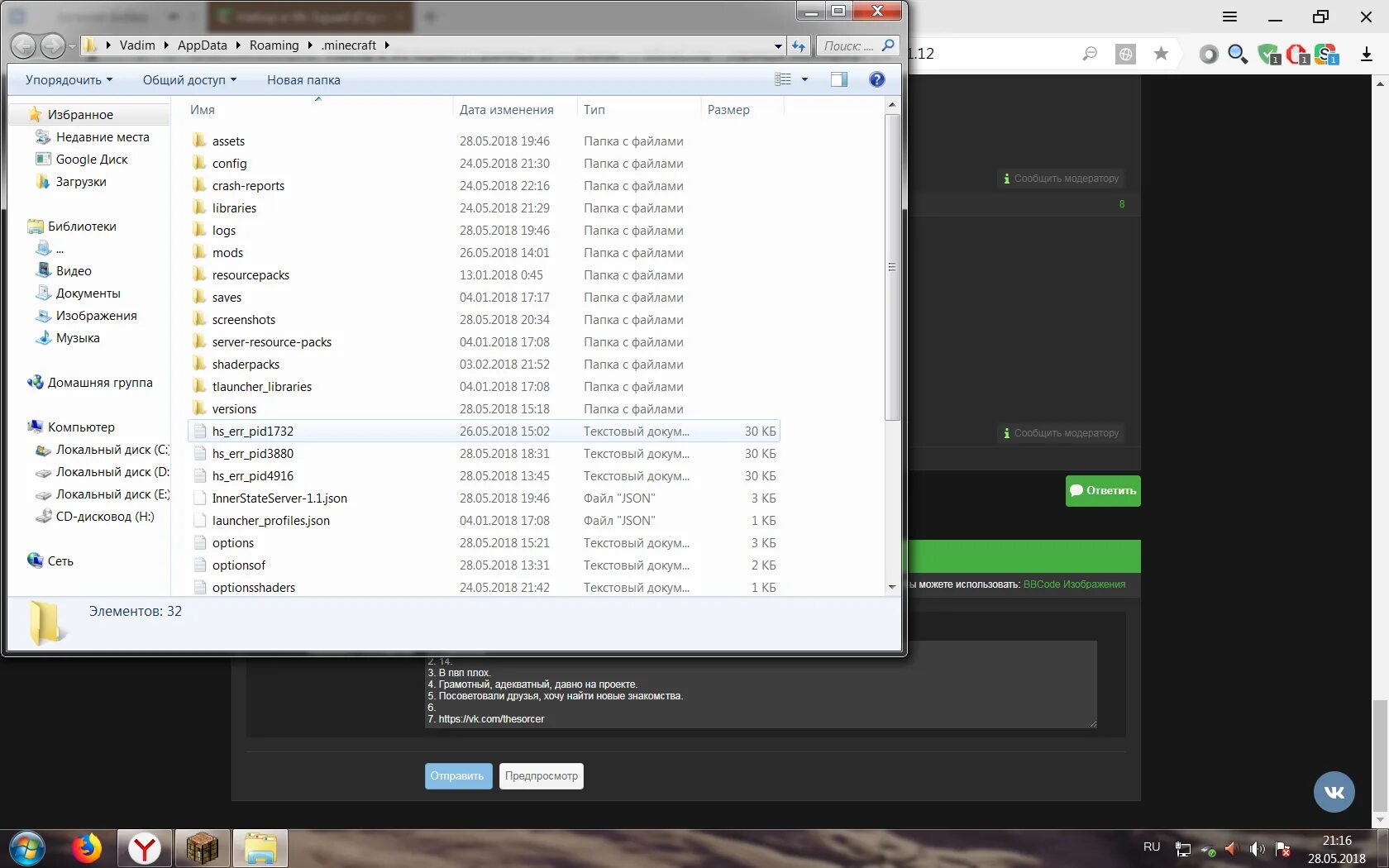Create a folder with Новая папка
The height and width of the screenshot is (868, 1389).
click(303, 80)
